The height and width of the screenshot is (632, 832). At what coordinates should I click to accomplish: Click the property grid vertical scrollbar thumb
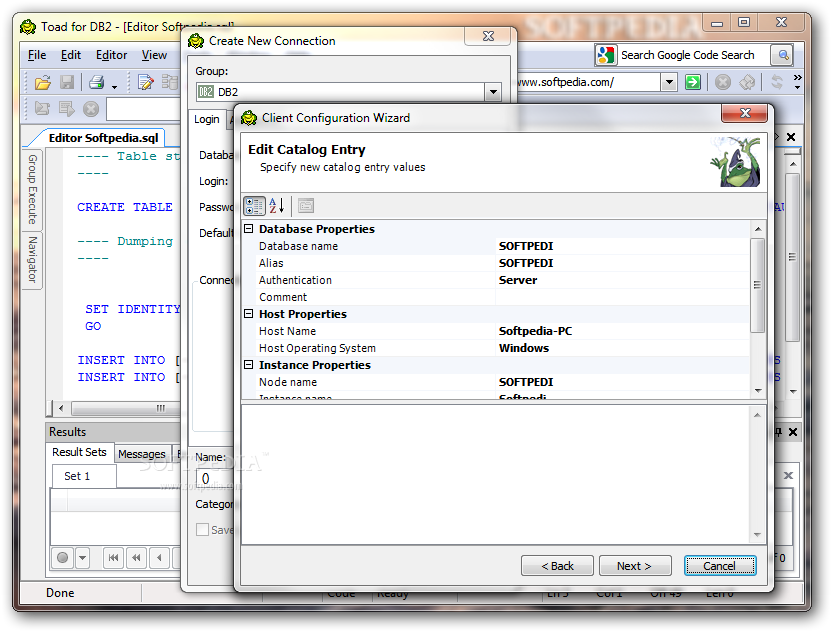(x=757, y=285)
